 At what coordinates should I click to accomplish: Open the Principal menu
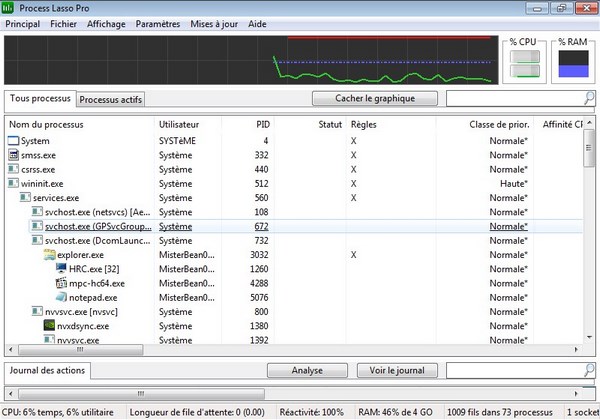point(23,24)
